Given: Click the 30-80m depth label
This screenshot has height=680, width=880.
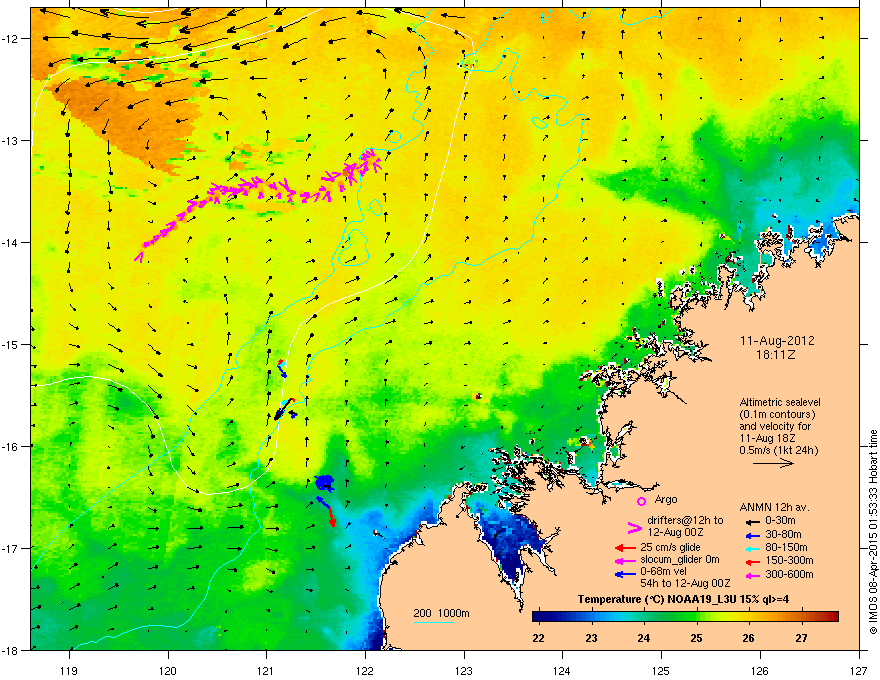Looking at the screenshot, I should [783, 534].
